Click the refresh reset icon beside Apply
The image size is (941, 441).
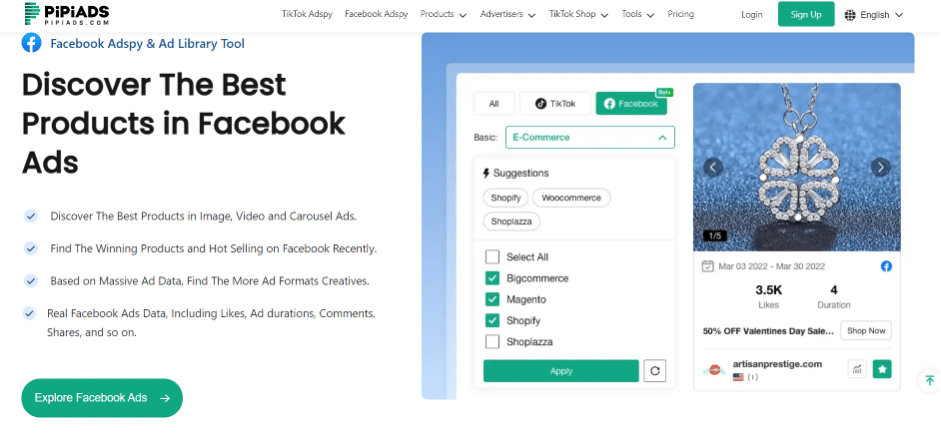[655, 371]
